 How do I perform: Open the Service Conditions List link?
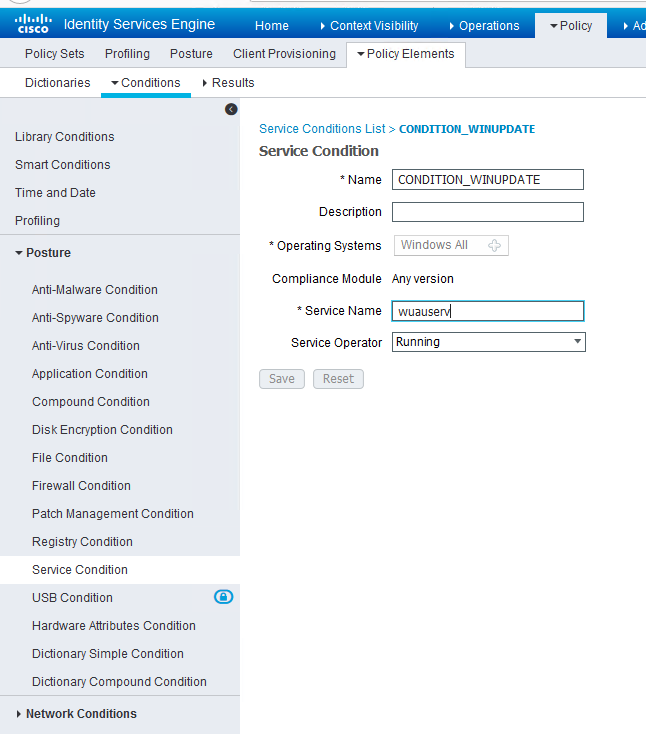[322, 129]
